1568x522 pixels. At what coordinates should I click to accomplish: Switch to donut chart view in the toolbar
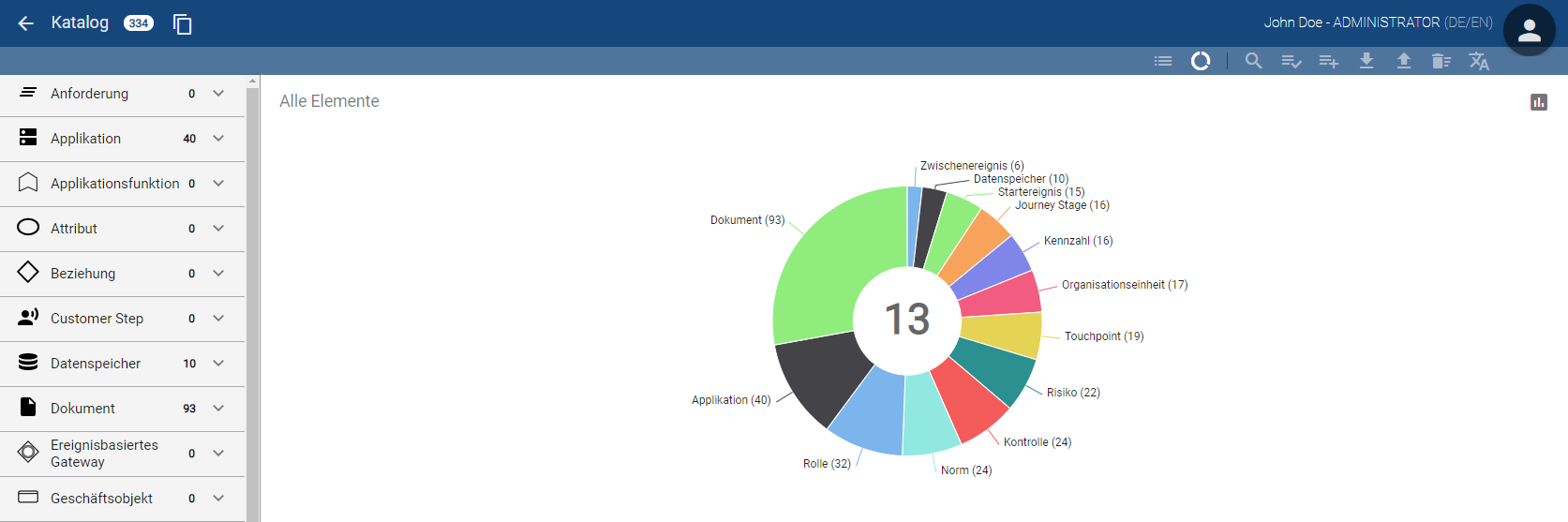1201,61
